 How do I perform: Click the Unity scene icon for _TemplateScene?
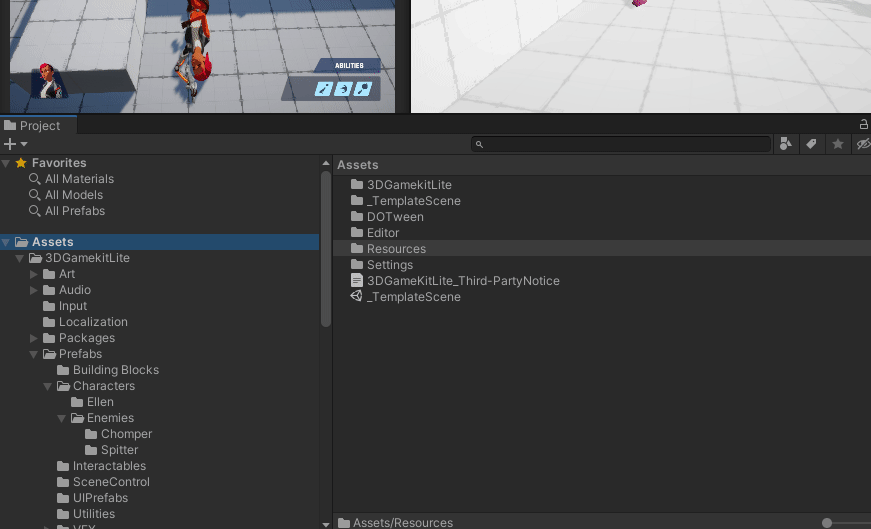357,296
